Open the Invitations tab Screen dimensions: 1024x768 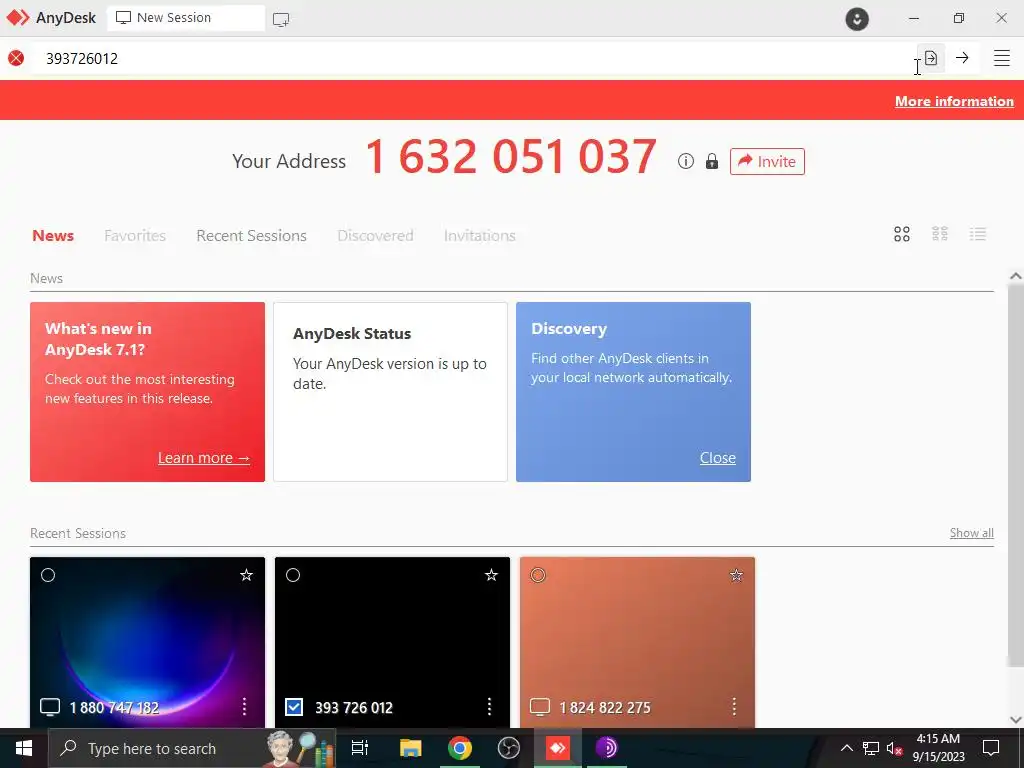coord(480,235)
